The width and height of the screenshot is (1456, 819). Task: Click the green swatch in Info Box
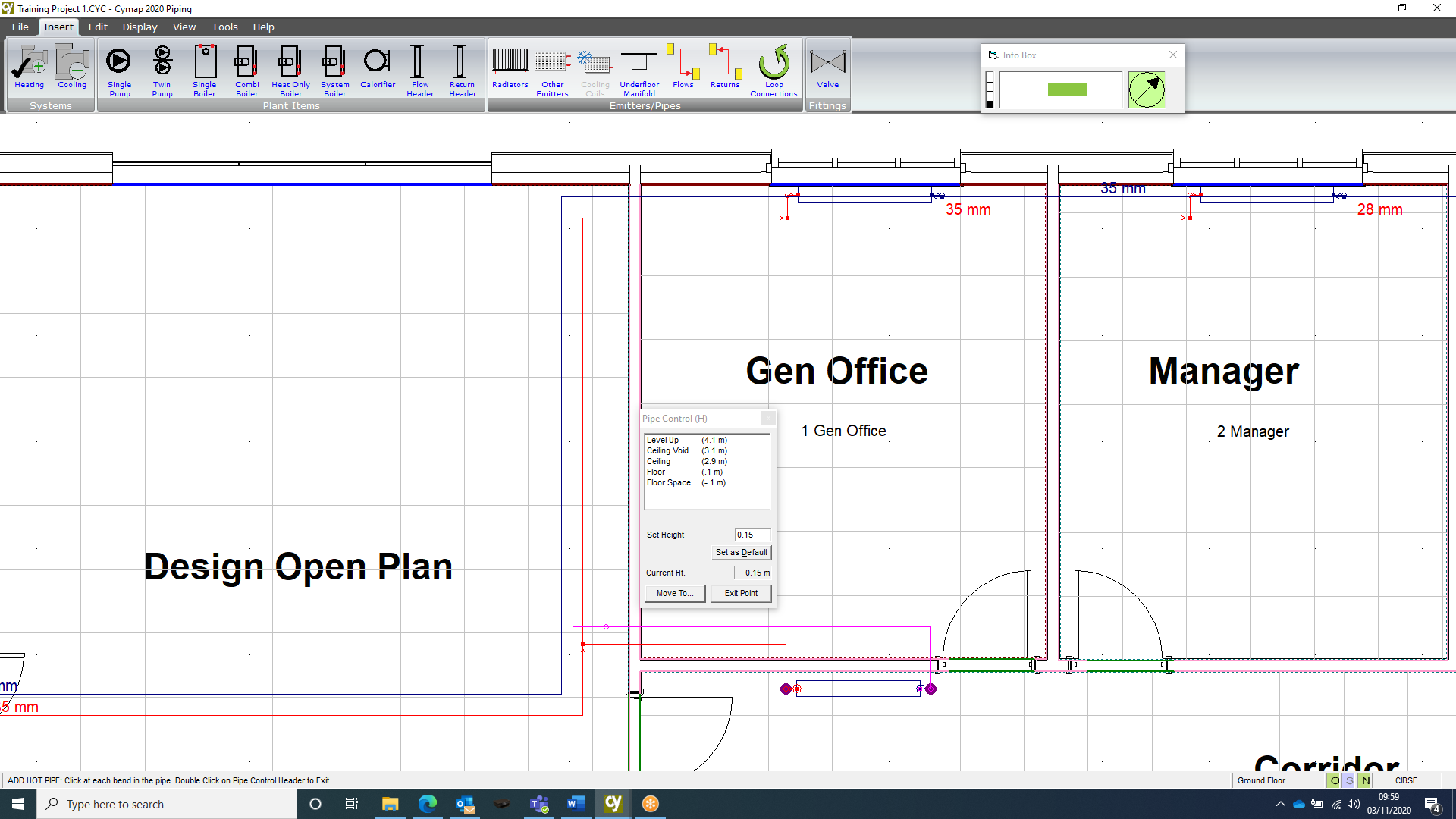click(x=1067, y=89)
